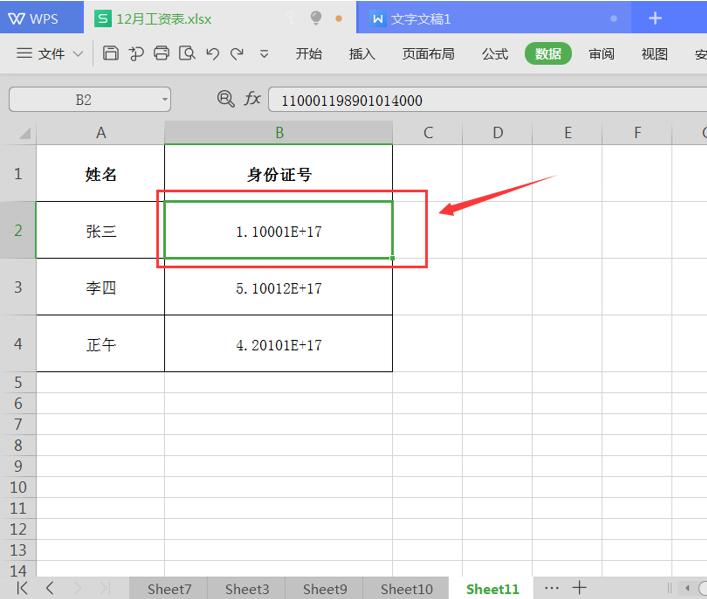Click cell containing 身份证号

click(279, 174)
